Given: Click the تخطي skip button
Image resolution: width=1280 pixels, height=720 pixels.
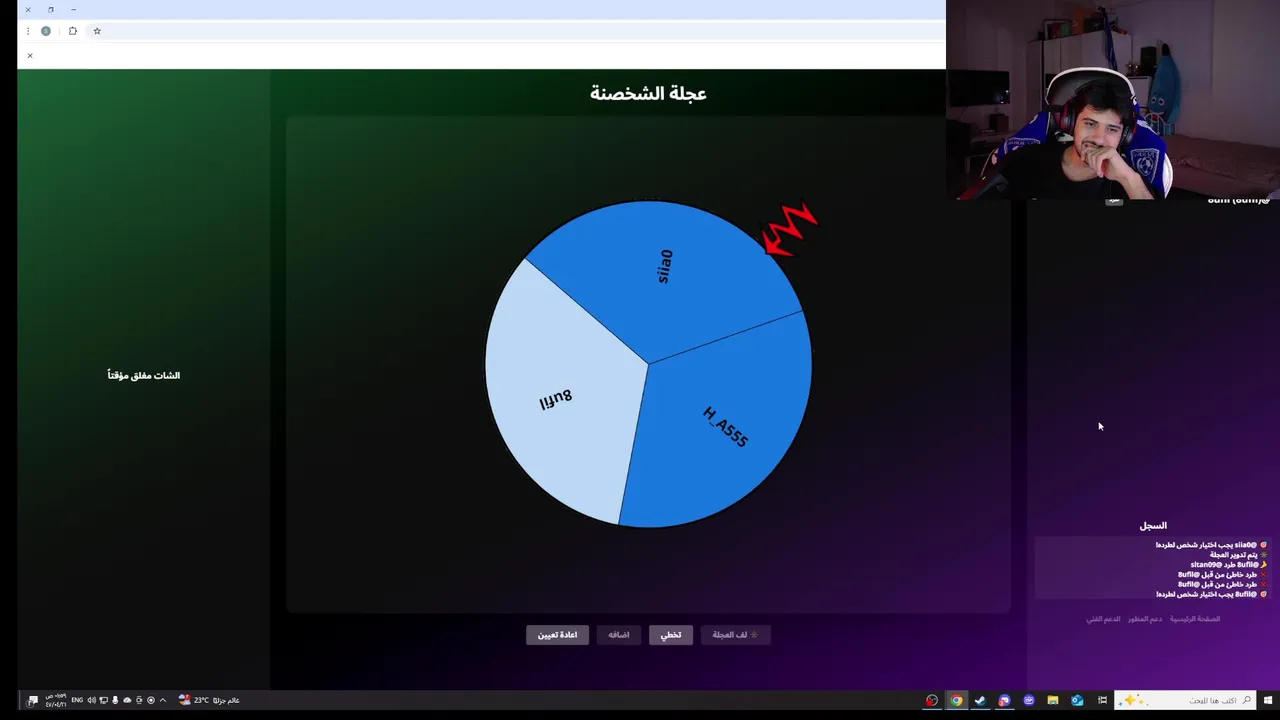Looking at the screenshot, I should click(x=671, y=635).
